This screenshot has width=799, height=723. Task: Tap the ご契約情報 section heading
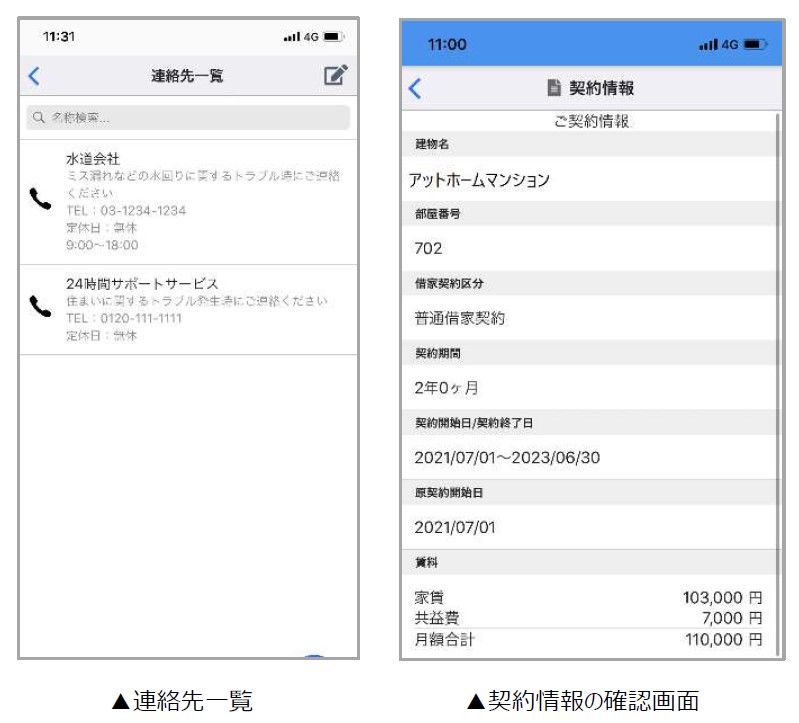591,121
